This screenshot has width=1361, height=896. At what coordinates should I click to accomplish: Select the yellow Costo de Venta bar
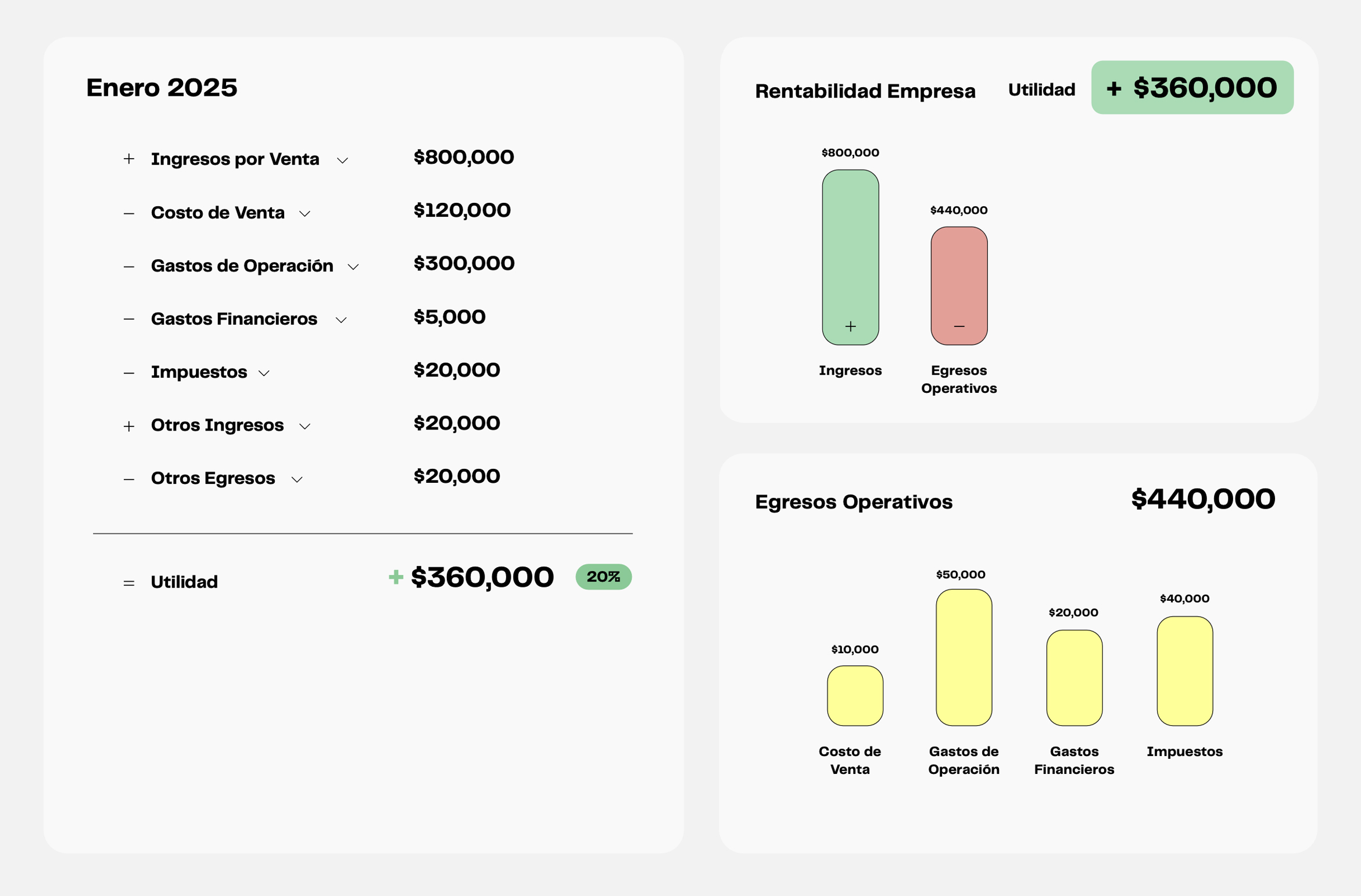click(x=855, y=696)
